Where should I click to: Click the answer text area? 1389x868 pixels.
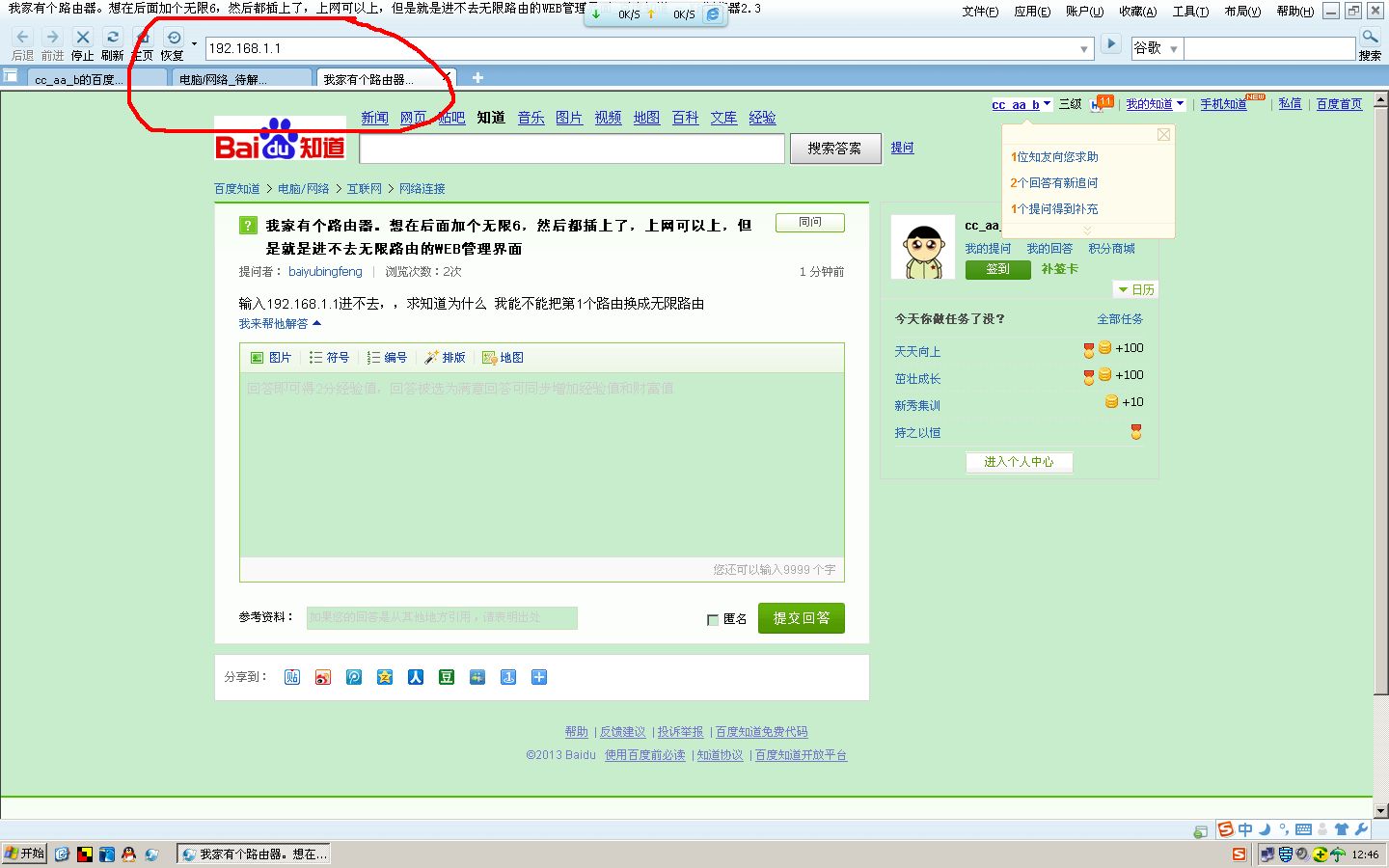[x=542, y=464]
